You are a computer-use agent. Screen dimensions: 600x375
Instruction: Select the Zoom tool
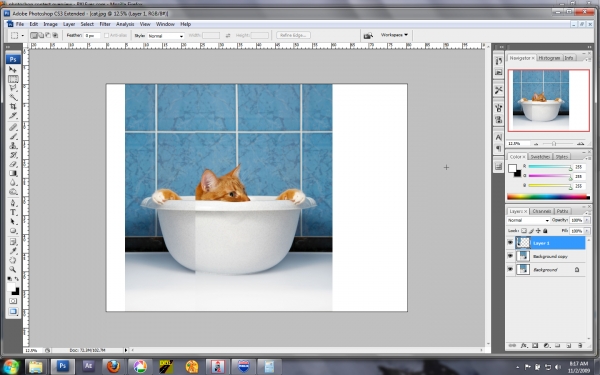tap(13, 269)
